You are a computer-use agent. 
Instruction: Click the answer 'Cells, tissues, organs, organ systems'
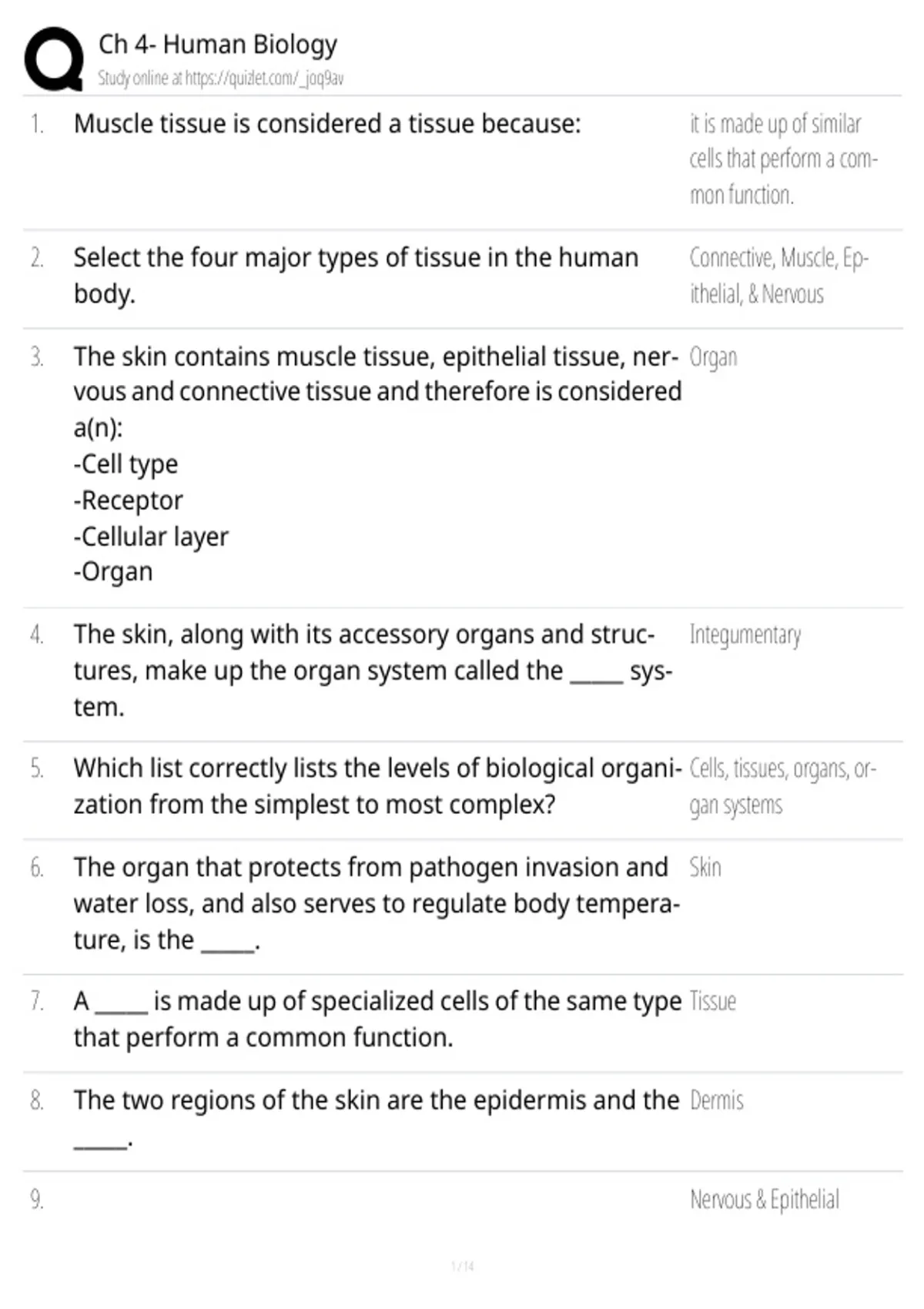pyautogui.click(x=783, y=787)
